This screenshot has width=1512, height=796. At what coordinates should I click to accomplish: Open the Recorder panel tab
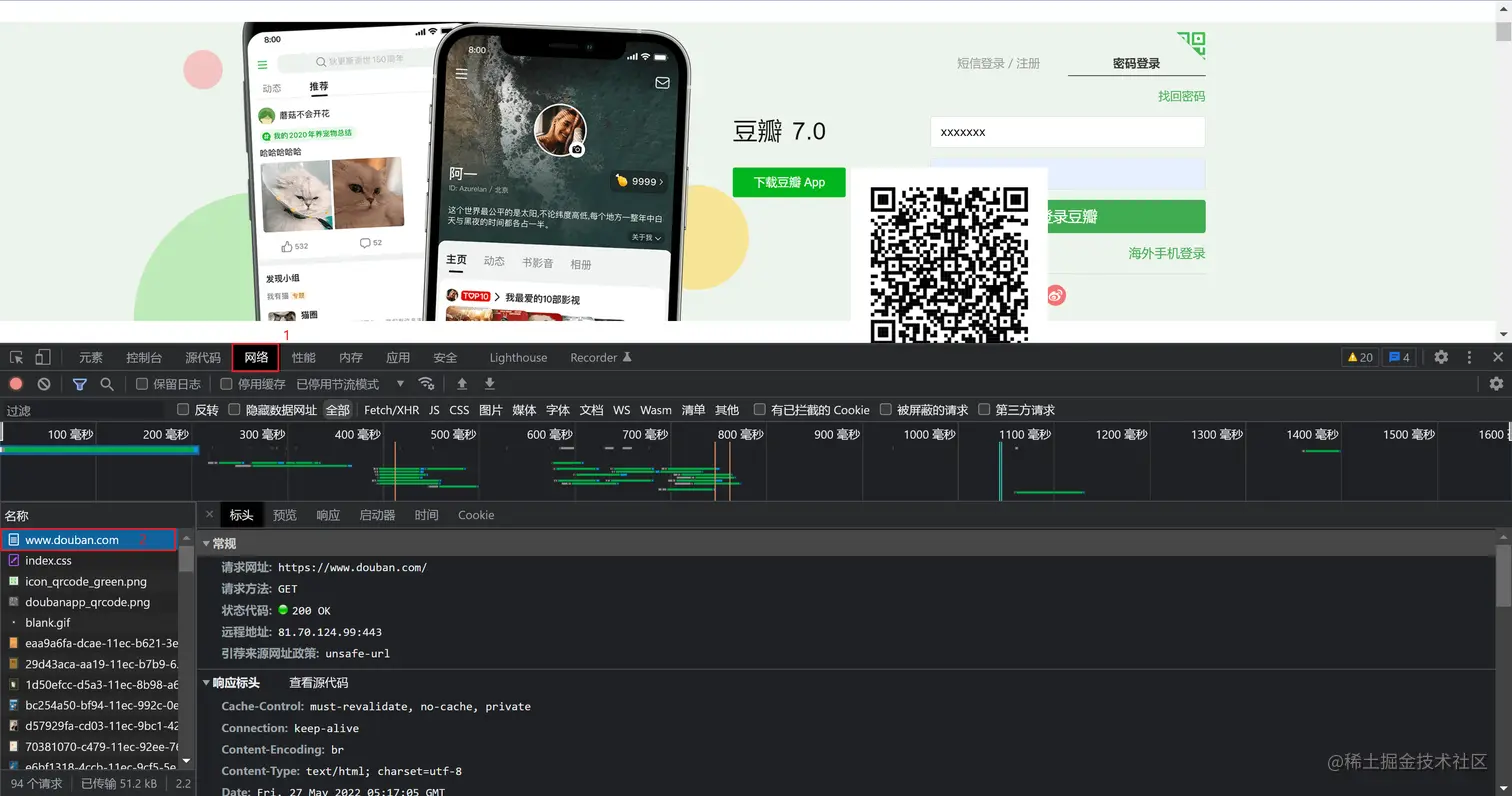tap(601, 358)
